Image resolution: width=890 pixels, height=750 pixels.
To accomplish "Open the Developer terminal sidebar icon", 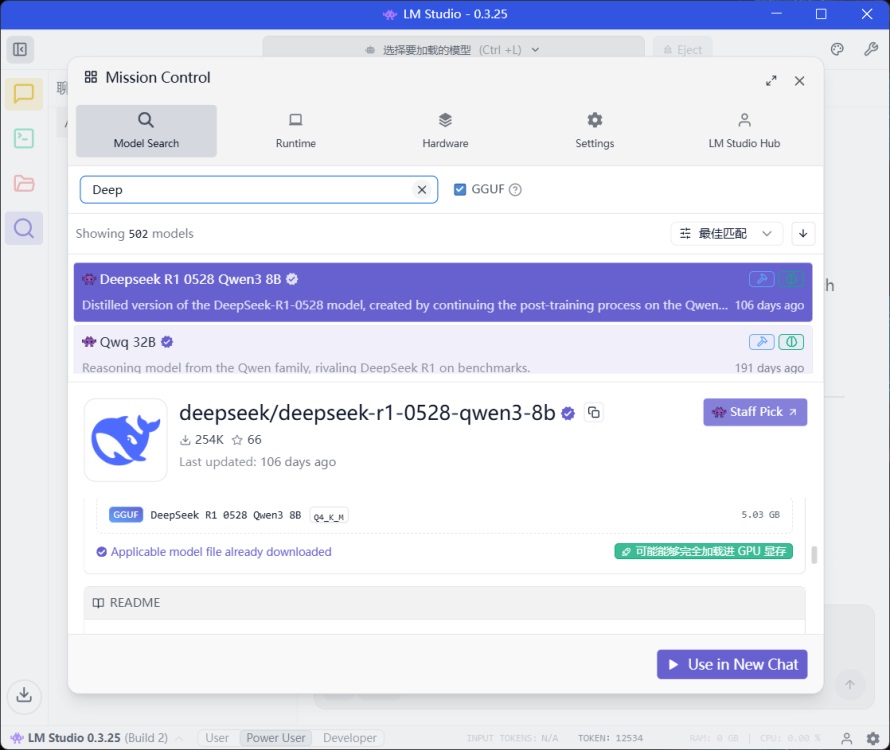I will (x=24, y=139).
